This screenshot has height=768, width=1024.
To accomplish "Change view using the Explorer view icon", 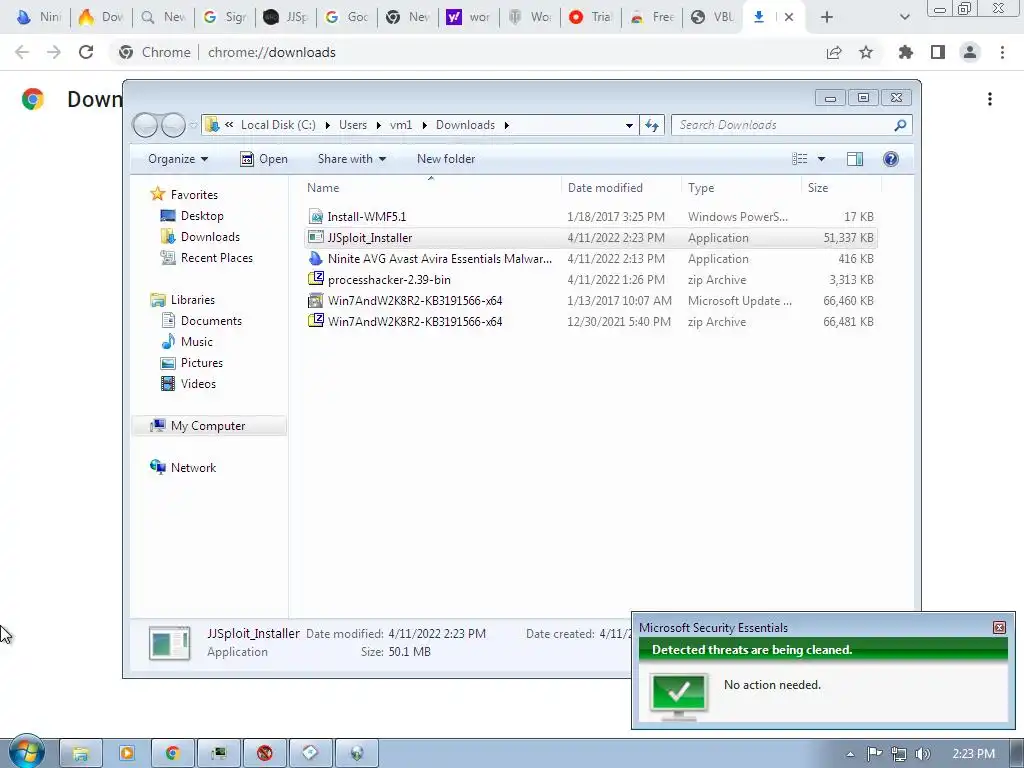I will (799, 159).
